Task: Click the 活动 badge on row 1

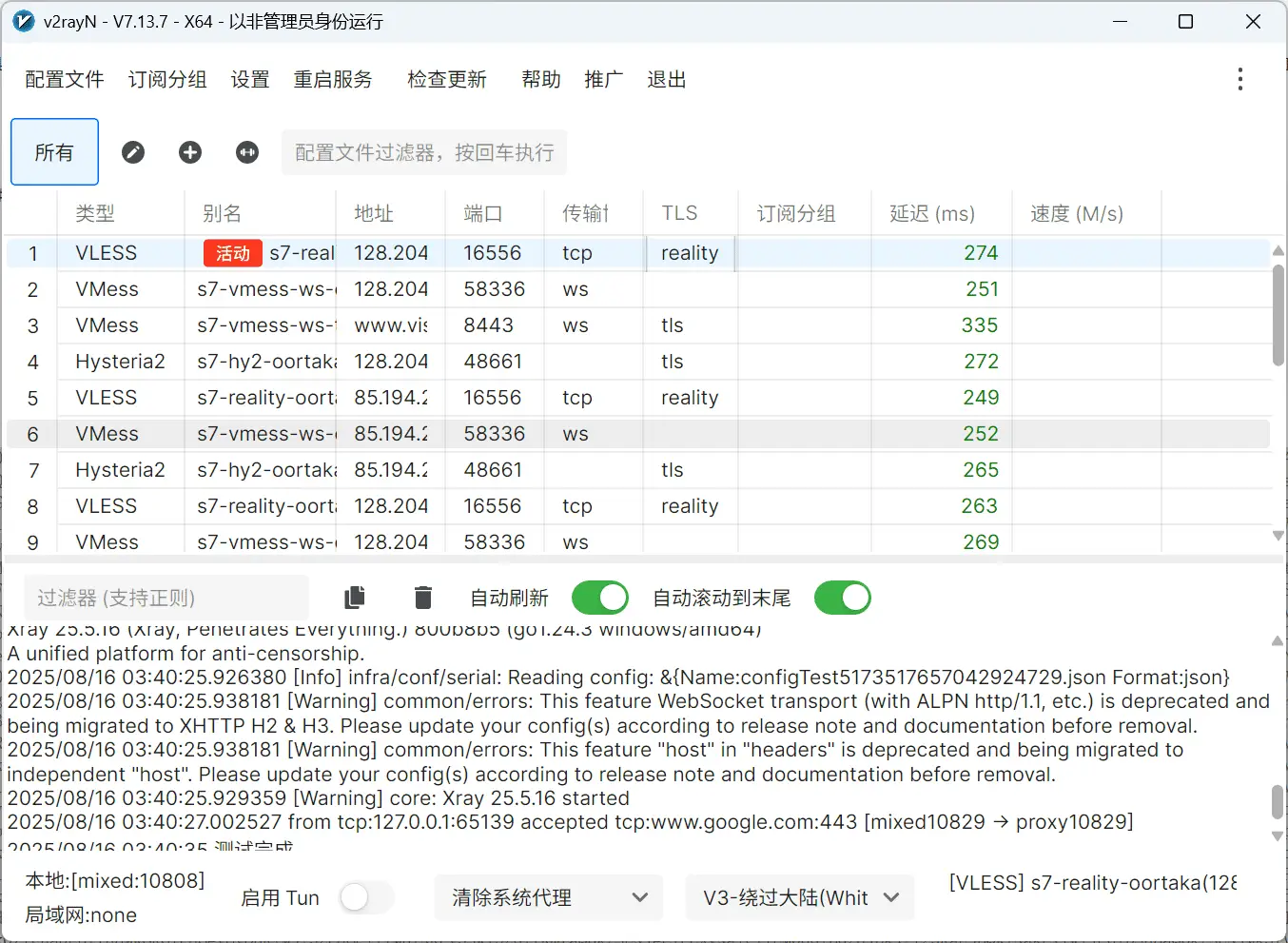Action: (232, 253)
